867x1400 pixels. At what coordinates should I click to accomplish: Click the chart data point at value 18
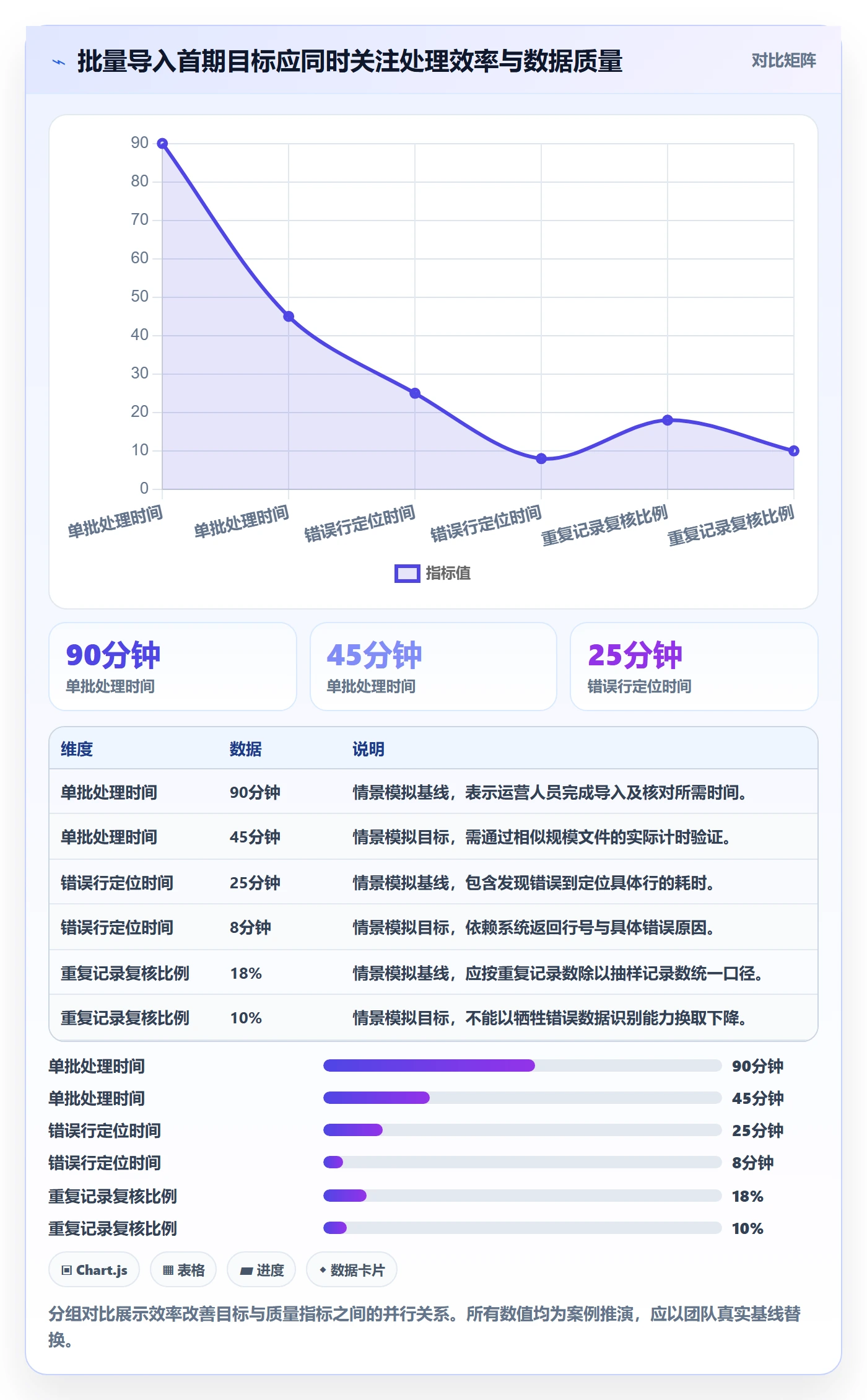(x=668, y=420)
